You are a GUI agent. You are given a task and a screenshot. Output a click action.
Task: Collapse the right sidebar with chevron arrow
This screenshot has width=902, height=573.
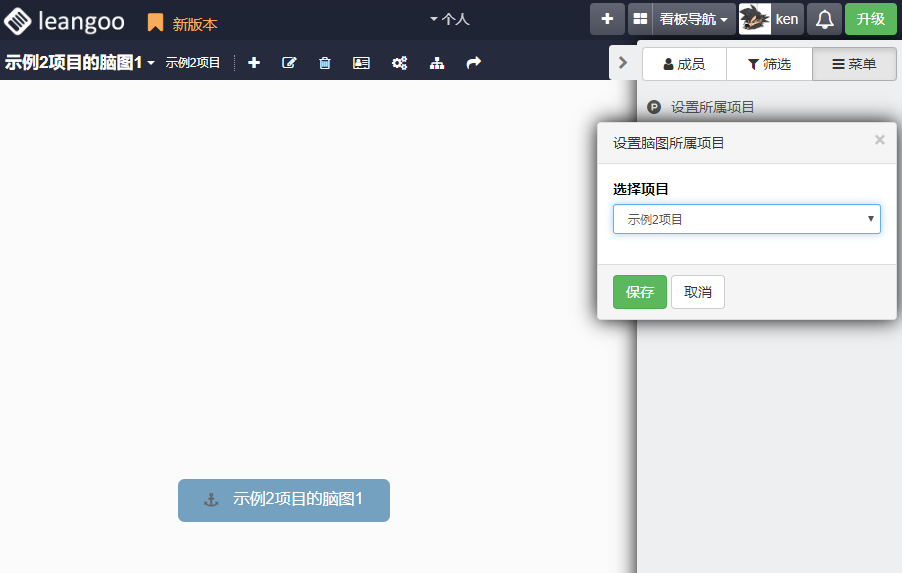tap(623, 62)
